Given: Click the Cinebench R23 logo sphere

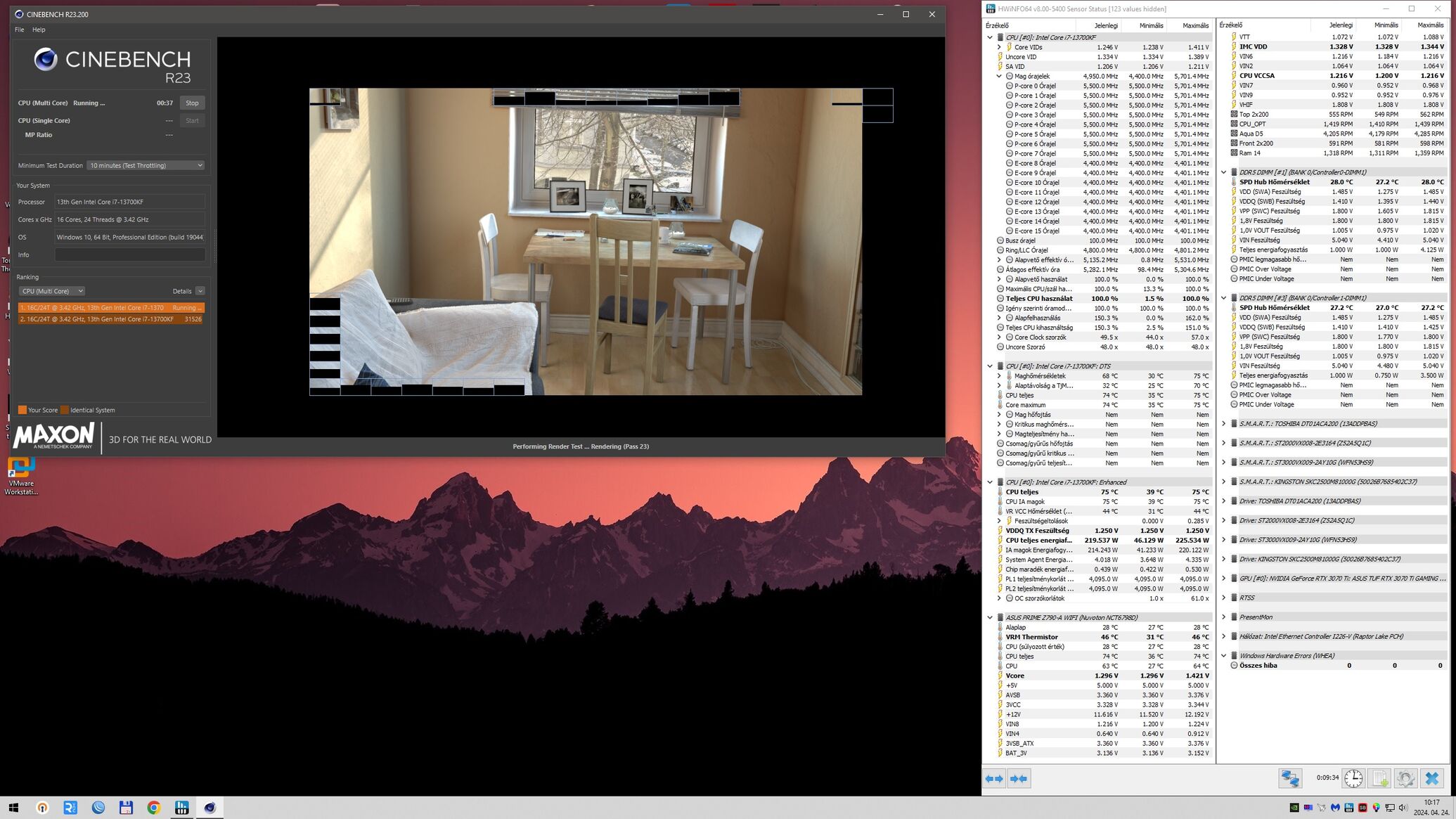Looking at the screenshot, I should 46,59.
